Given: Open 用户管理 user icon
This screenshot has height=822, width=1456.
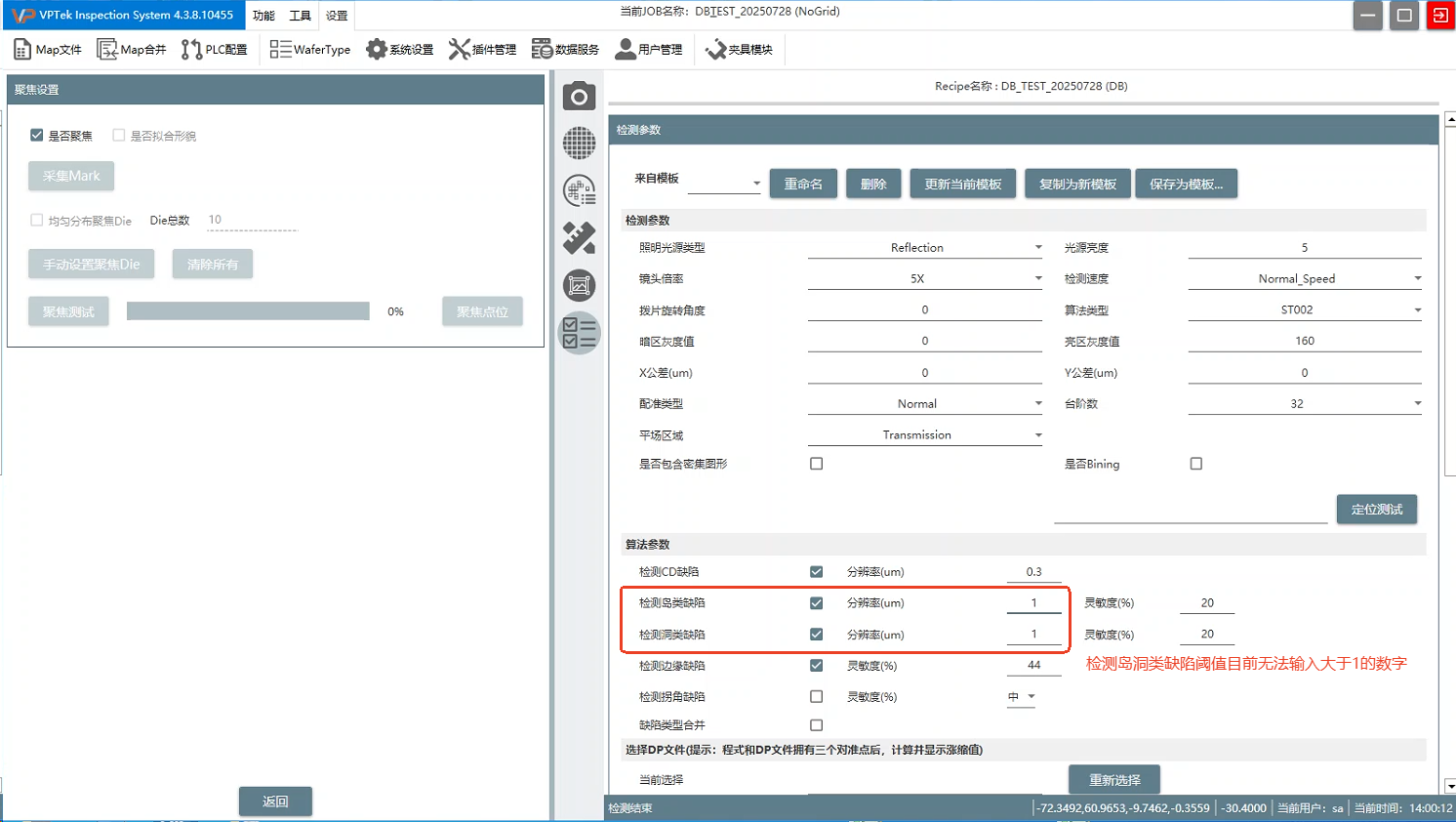Looking at the screenshot, I should click(x=625, y=50).
